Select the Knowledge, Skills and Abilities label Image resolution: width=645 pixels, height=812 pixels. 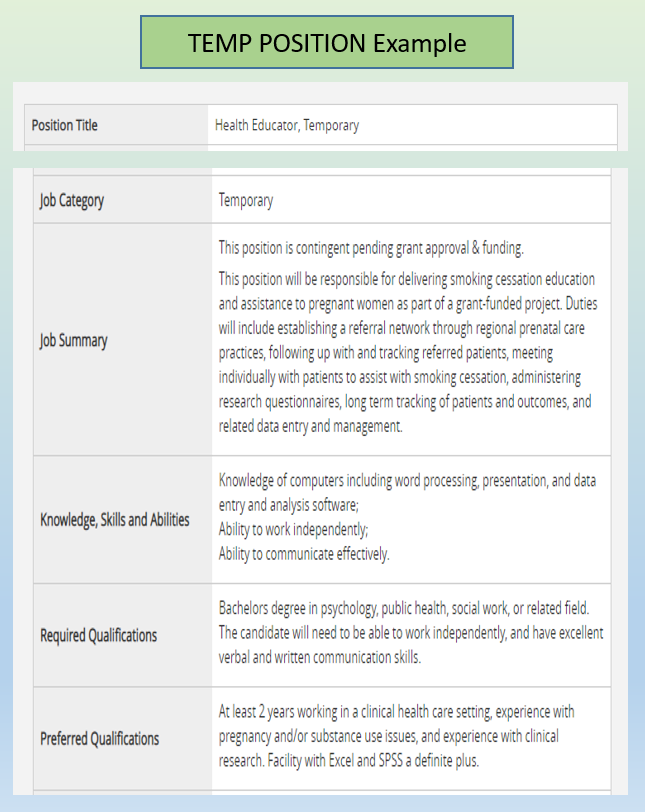[115, 519]
